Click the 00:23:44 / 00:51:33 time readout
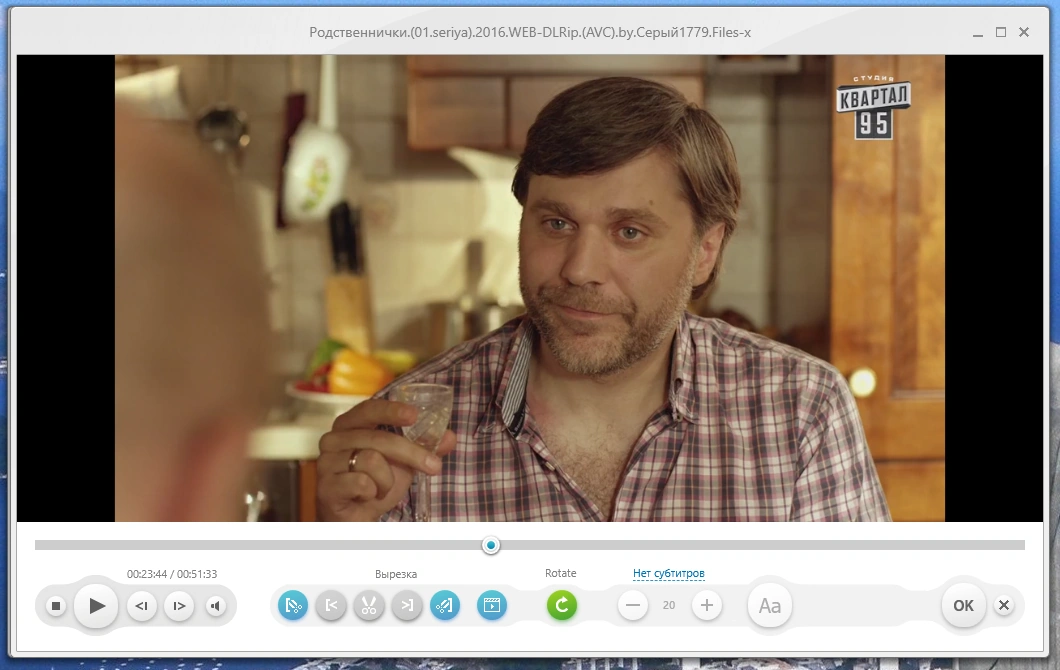Viewport: 1060px width, 670px height. (x=172, y=574)
